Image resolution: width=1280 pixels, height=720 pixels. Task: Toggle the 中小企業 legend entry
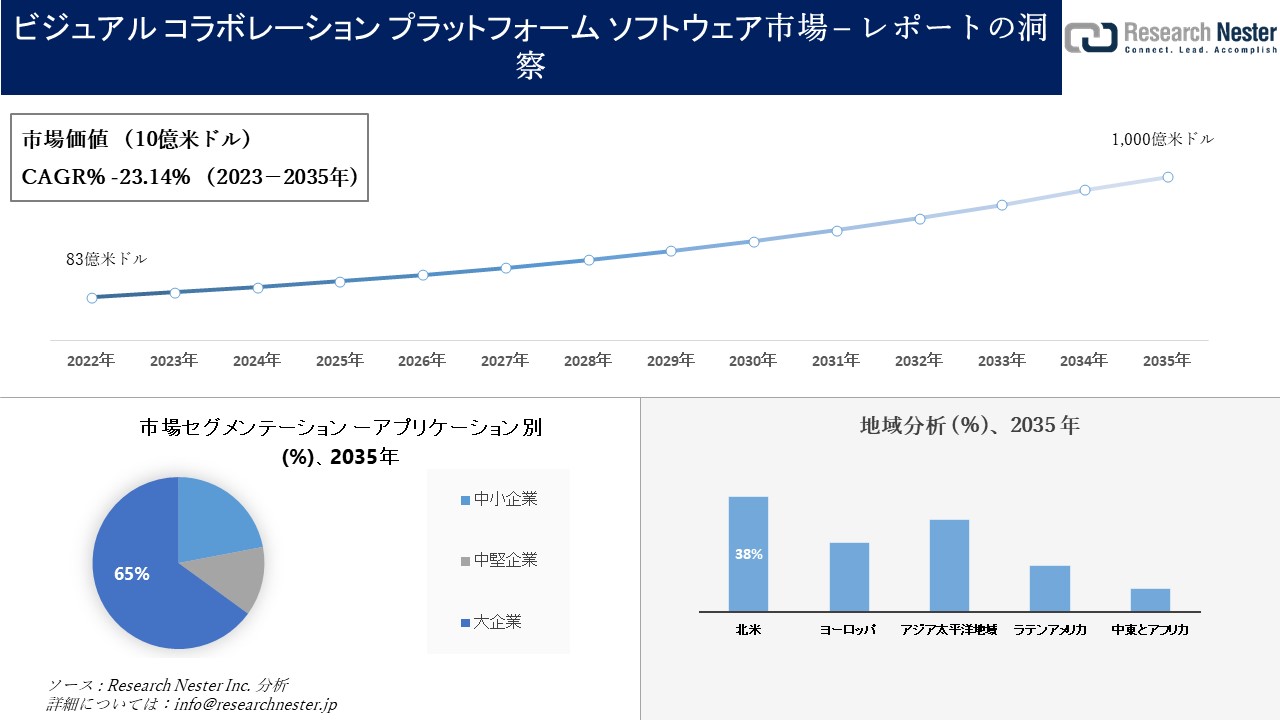click(x=502, y=498)
